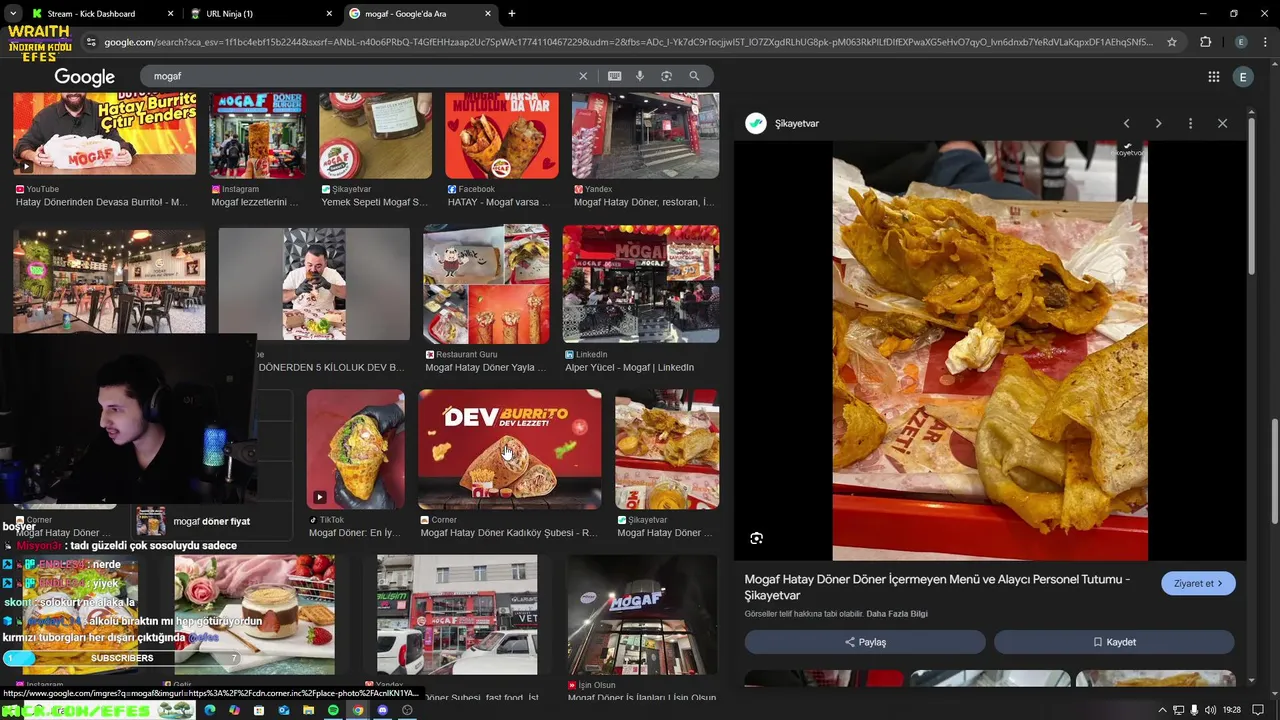Click the Google logo
1280x720 pixels.
[84, 77]
